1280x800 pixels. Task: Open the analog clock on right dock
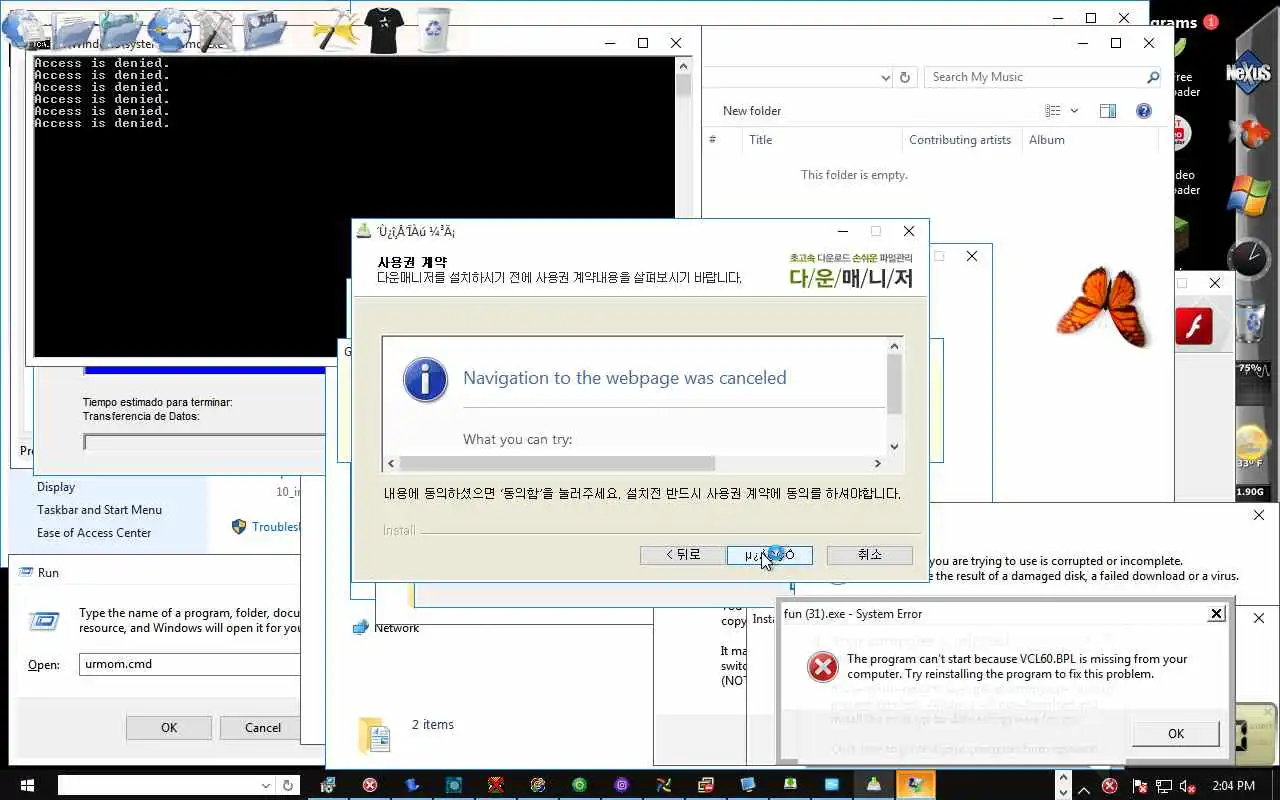(1249, 258)
